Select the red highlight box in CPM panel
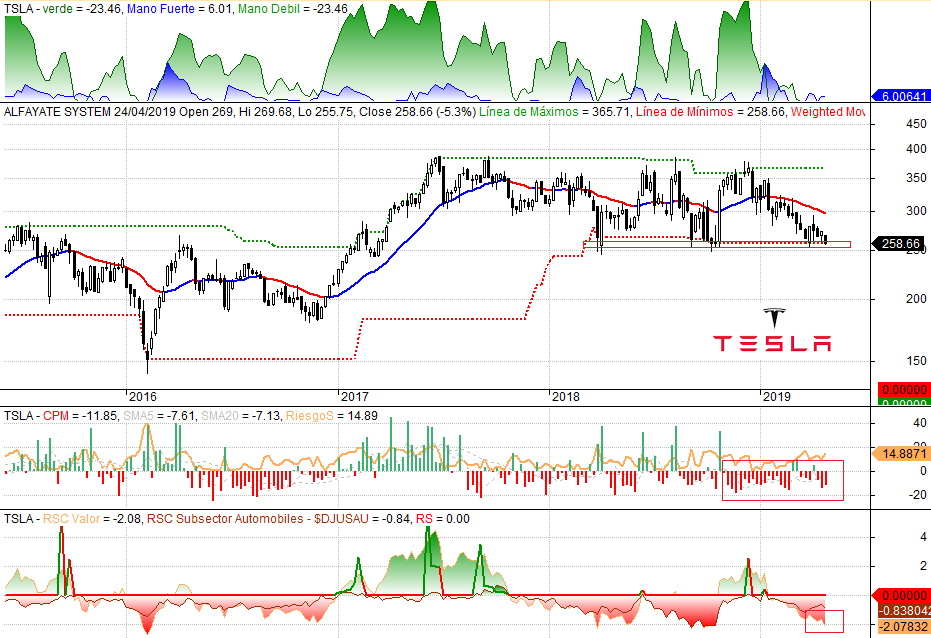Screen dimensions: 931x638 pos(782,480)
